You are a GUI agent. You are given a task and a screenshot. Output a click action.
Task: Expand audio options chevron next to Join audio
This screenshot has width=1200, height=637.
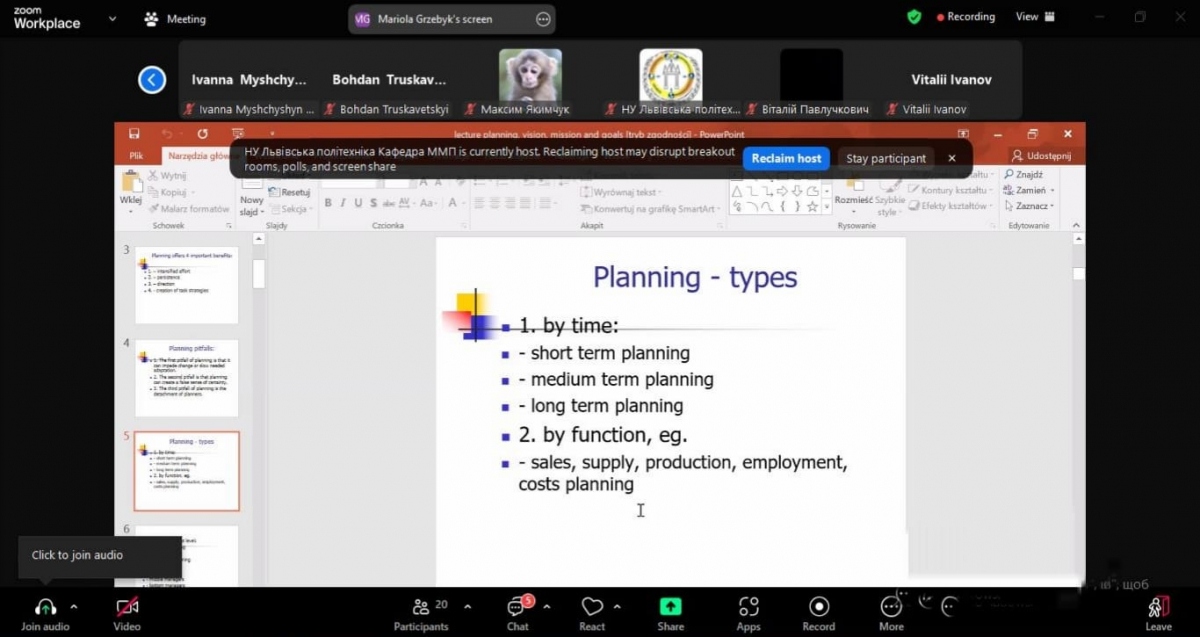coord(74,607)
